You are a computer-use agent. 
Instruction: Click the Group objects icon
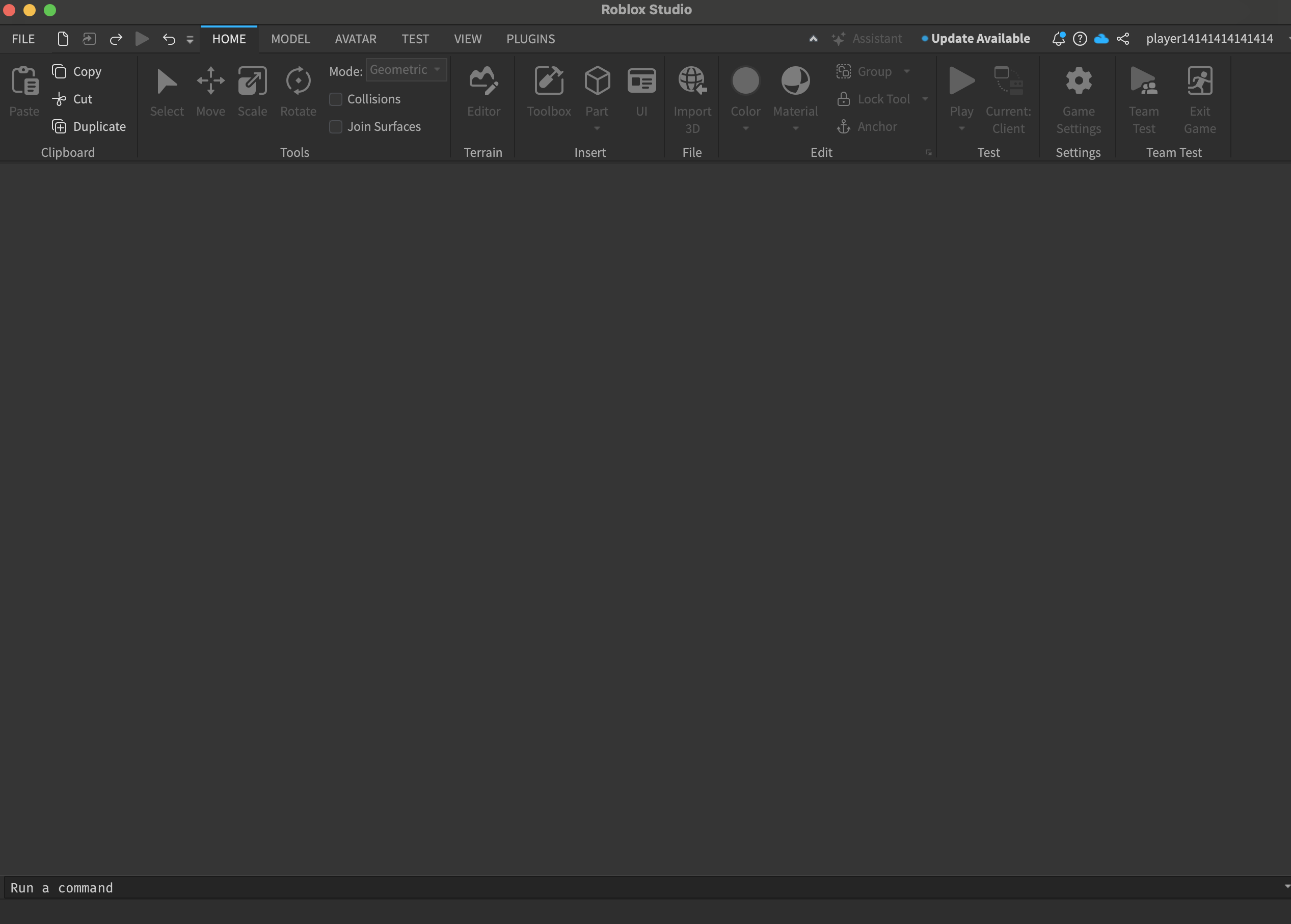point(843,71)
